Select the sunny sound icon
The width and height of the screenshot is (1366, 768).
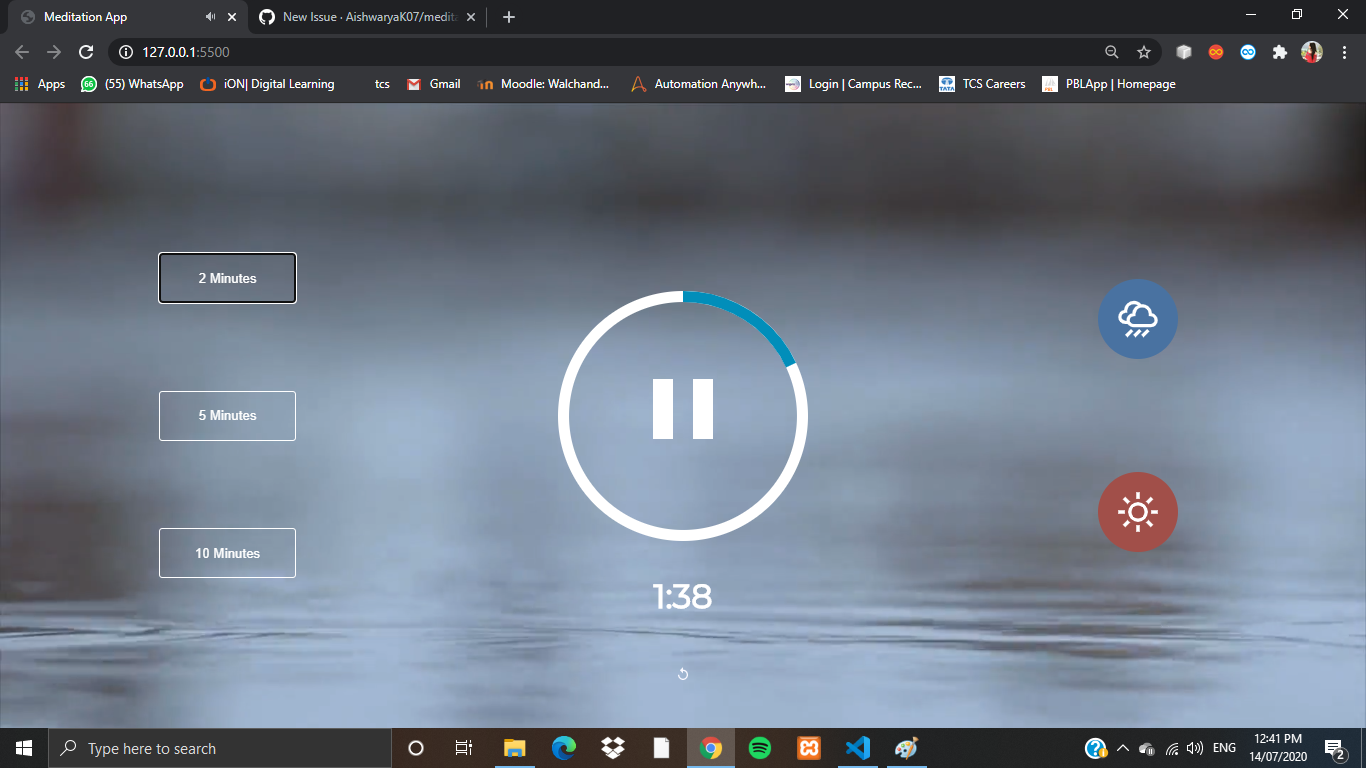click(x=1137, y=512)
